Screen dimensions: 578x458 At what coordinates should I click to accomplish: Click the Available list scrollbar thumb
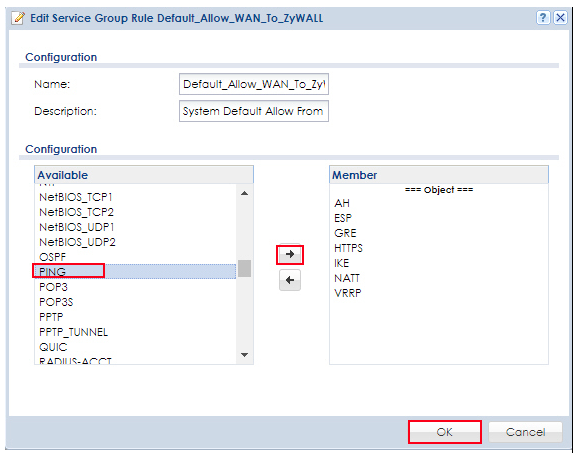(x=244, y=268)
